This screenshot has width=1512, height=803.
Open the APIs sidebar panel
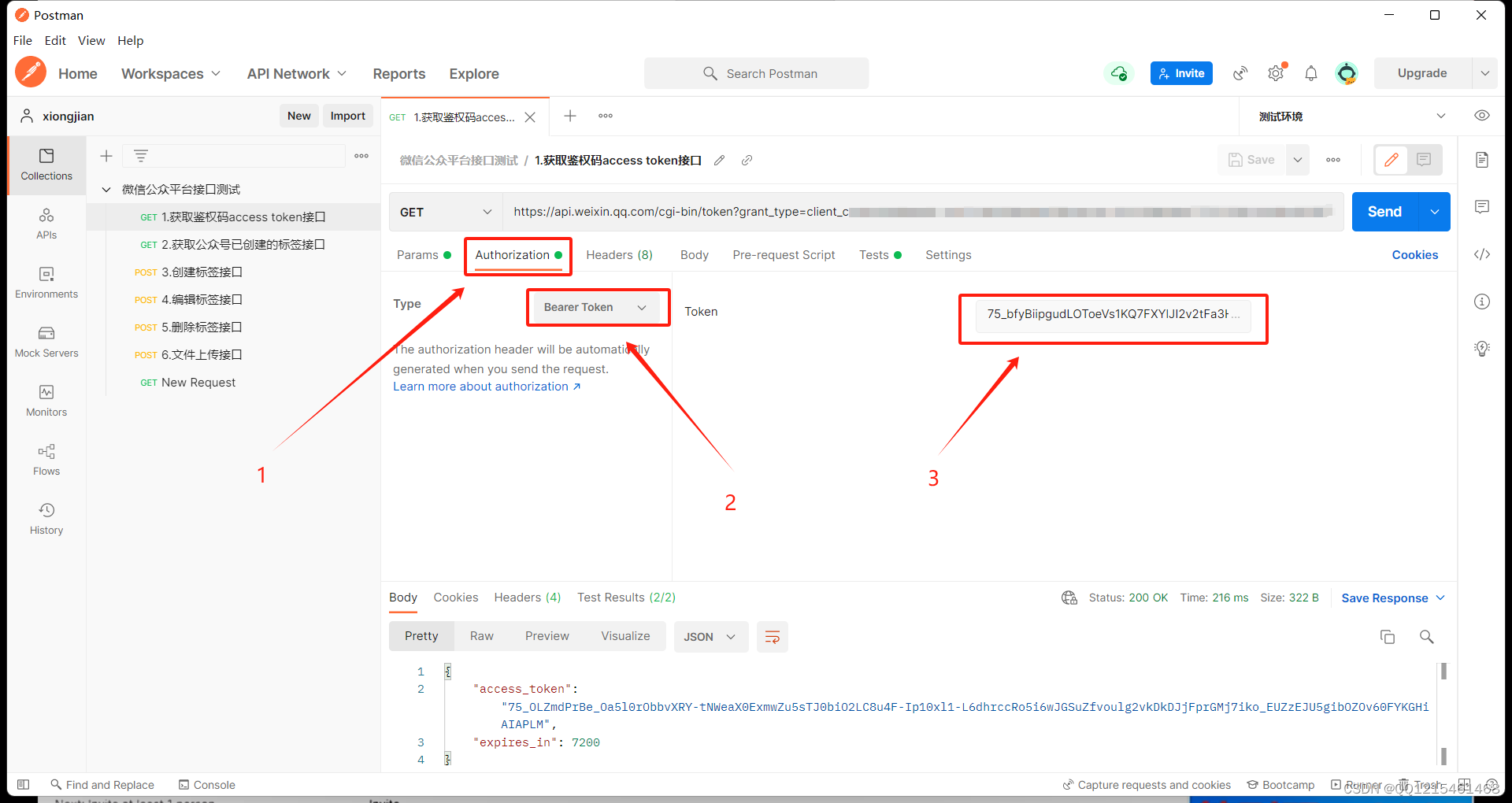[x=46, y=224]
